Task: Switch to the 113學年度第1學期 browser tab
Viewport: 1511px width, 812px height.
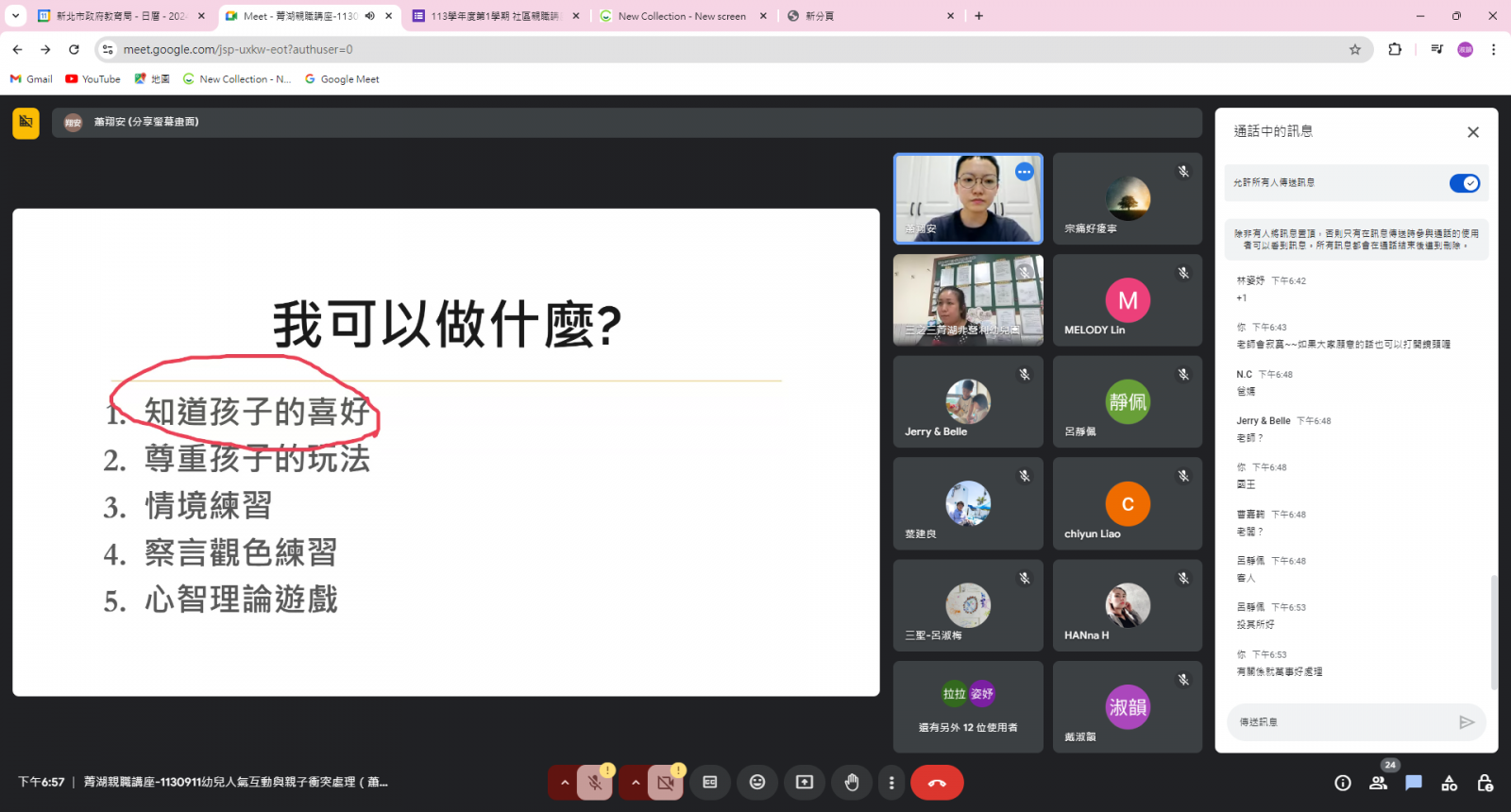Action: 494,16
